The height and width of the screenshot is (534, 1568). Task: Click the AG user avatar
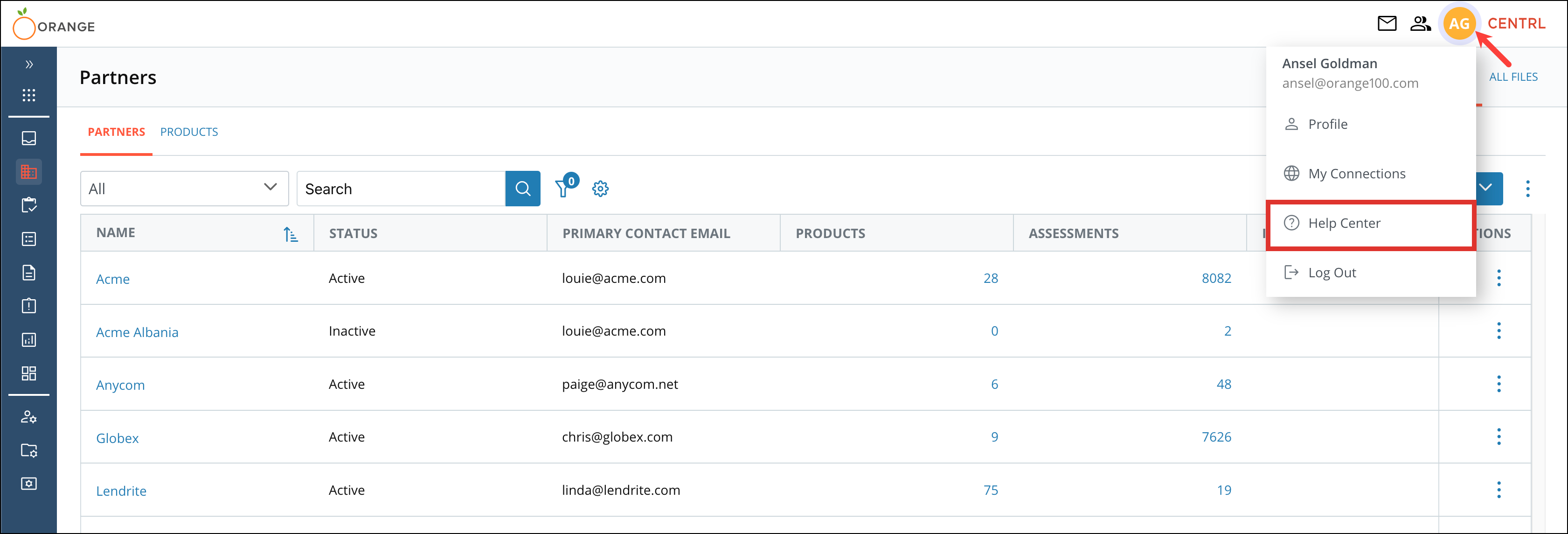[x=1458, y=24]
